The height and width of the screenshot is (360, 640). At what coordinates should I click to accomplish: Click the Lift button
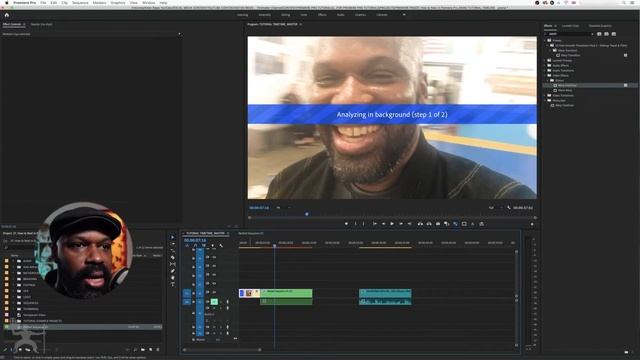click(420, 224)
